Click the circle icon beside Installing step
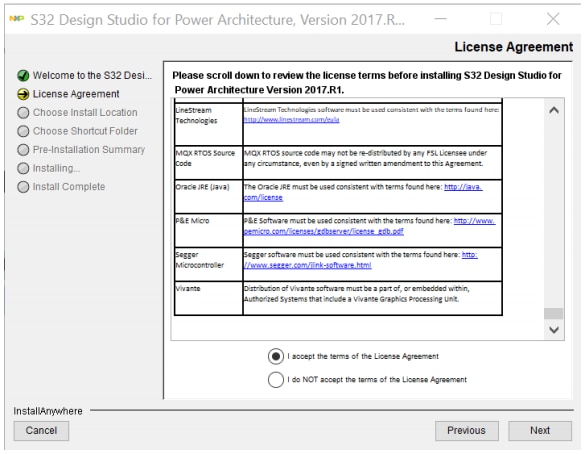The height and width of the screenshot is (454, 586). click(23, 169)
